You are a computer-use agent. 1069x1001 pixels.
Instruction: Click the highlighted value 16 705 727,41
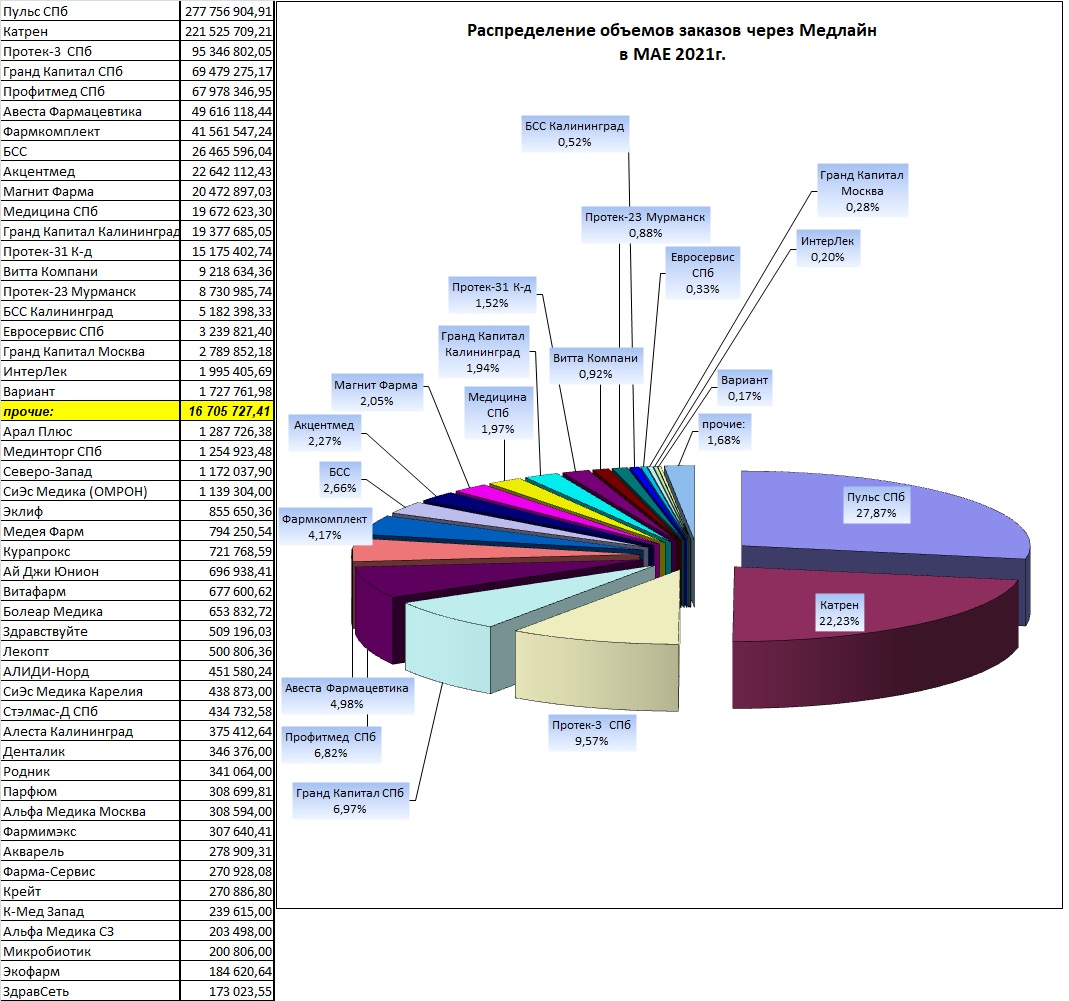point(227,411)
